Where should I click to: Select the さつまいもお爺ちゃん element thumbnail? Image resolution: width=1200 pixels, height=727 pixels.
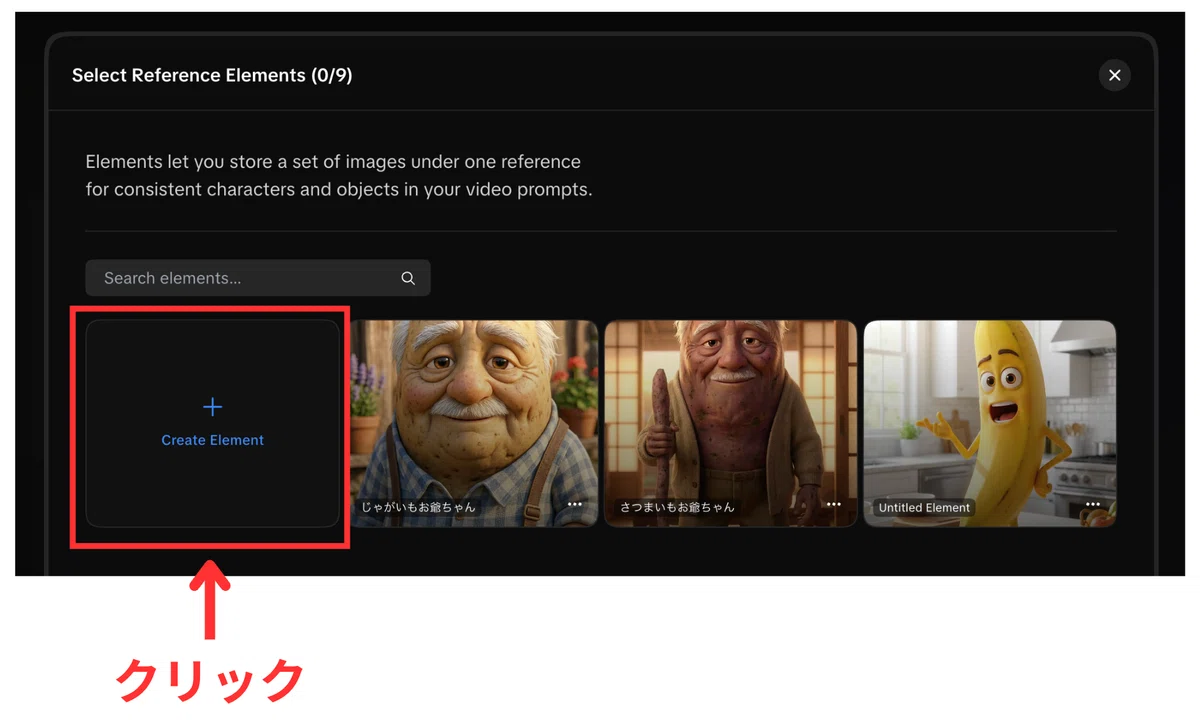731,423
